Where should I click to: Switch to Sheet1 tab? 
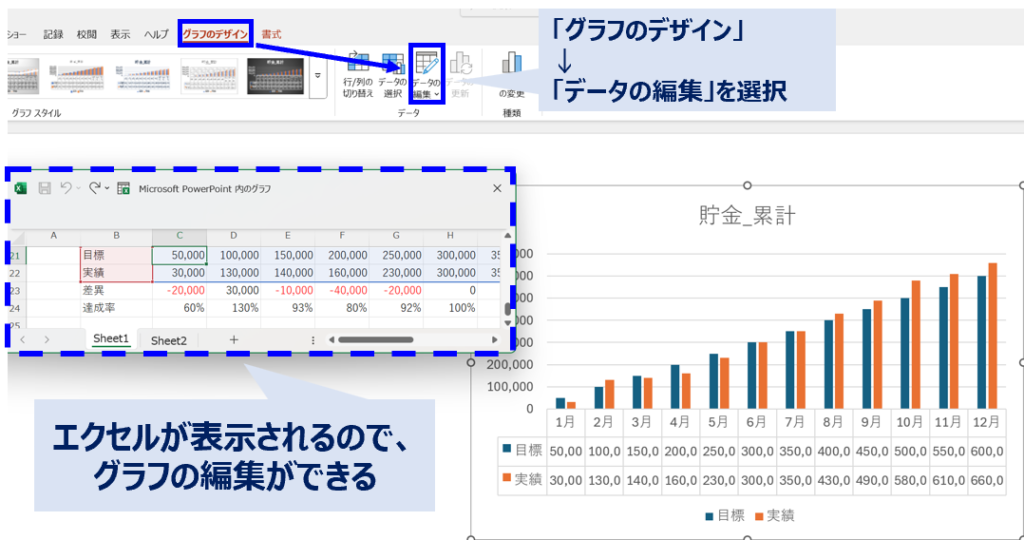111,339
